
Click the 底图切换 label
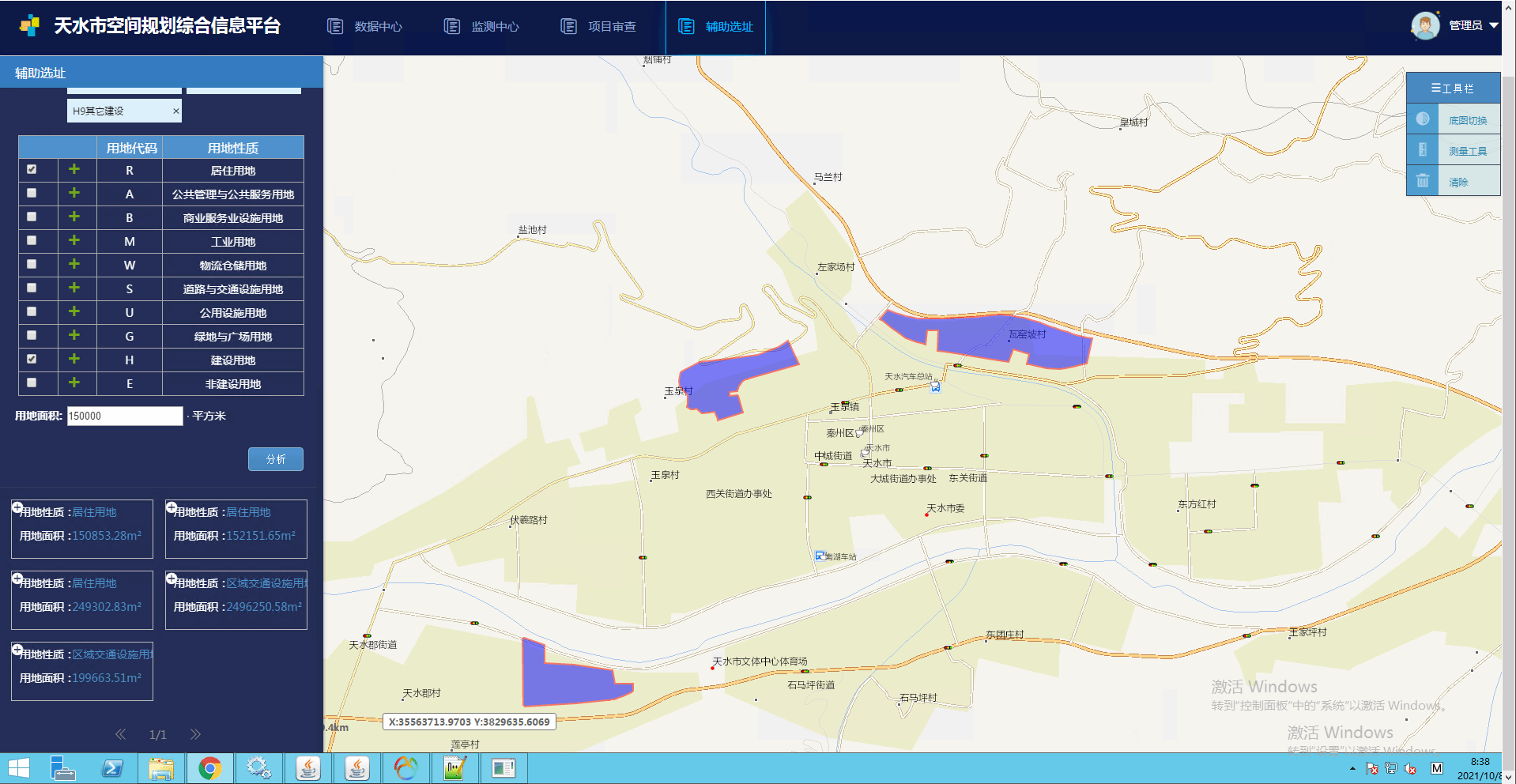coord(1468,120)
